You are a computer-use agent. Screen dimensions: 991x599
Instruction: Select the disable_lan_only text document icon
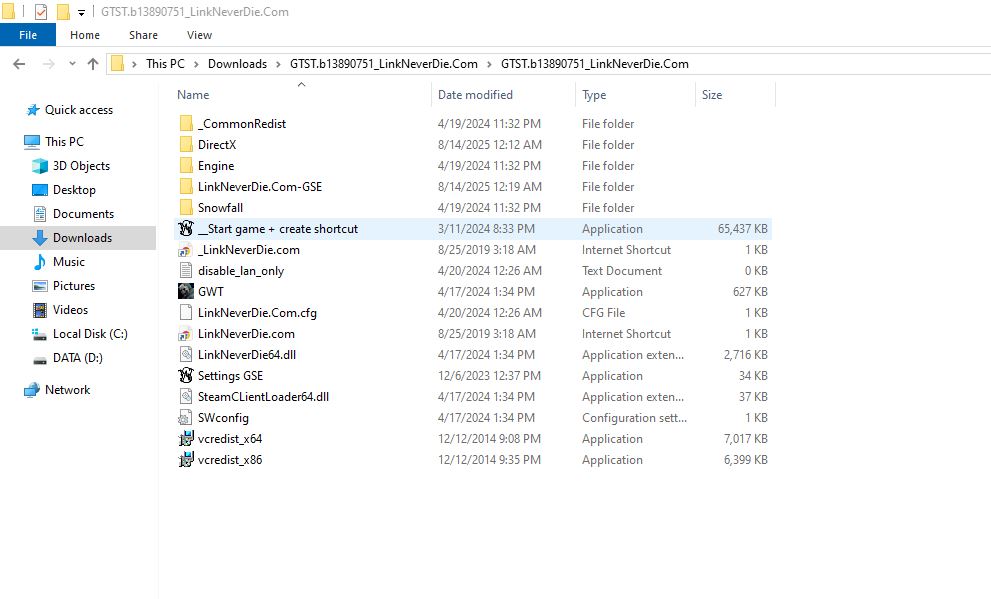tap(185, 271)
